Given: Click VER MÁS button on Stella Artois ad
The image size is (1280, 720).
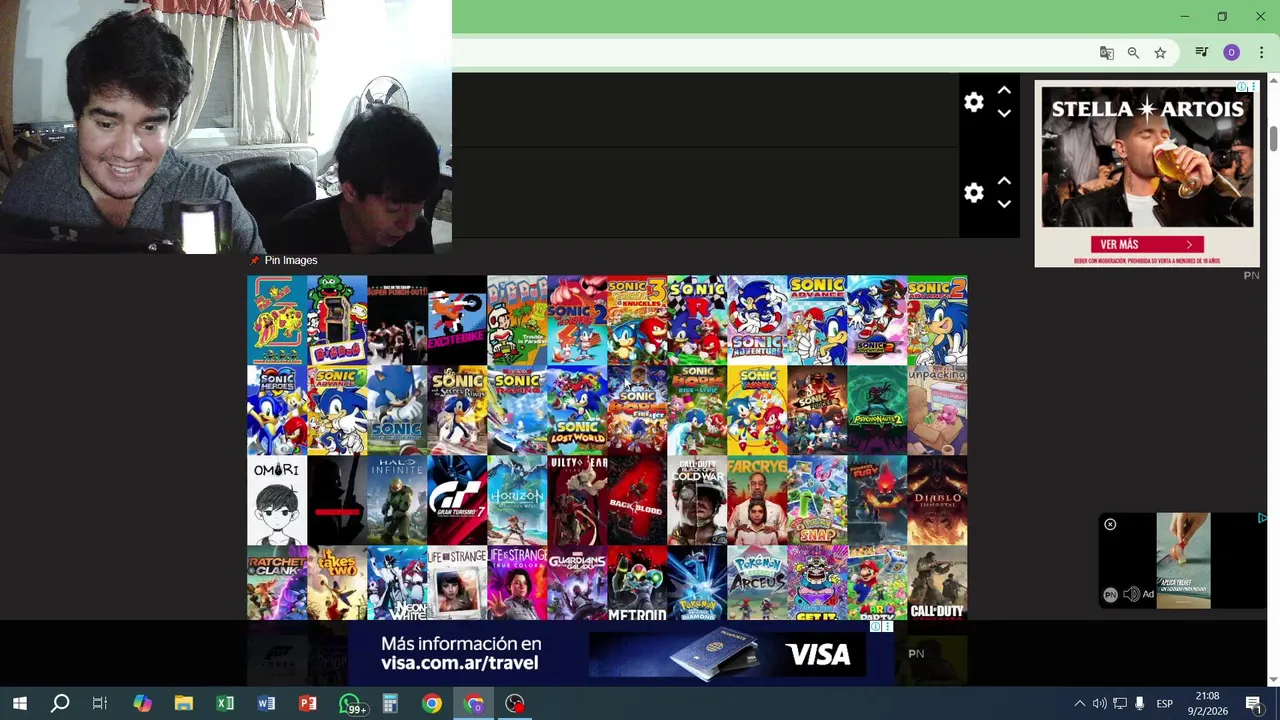Looking at the screenshot, I should [x=1146, y=244].
